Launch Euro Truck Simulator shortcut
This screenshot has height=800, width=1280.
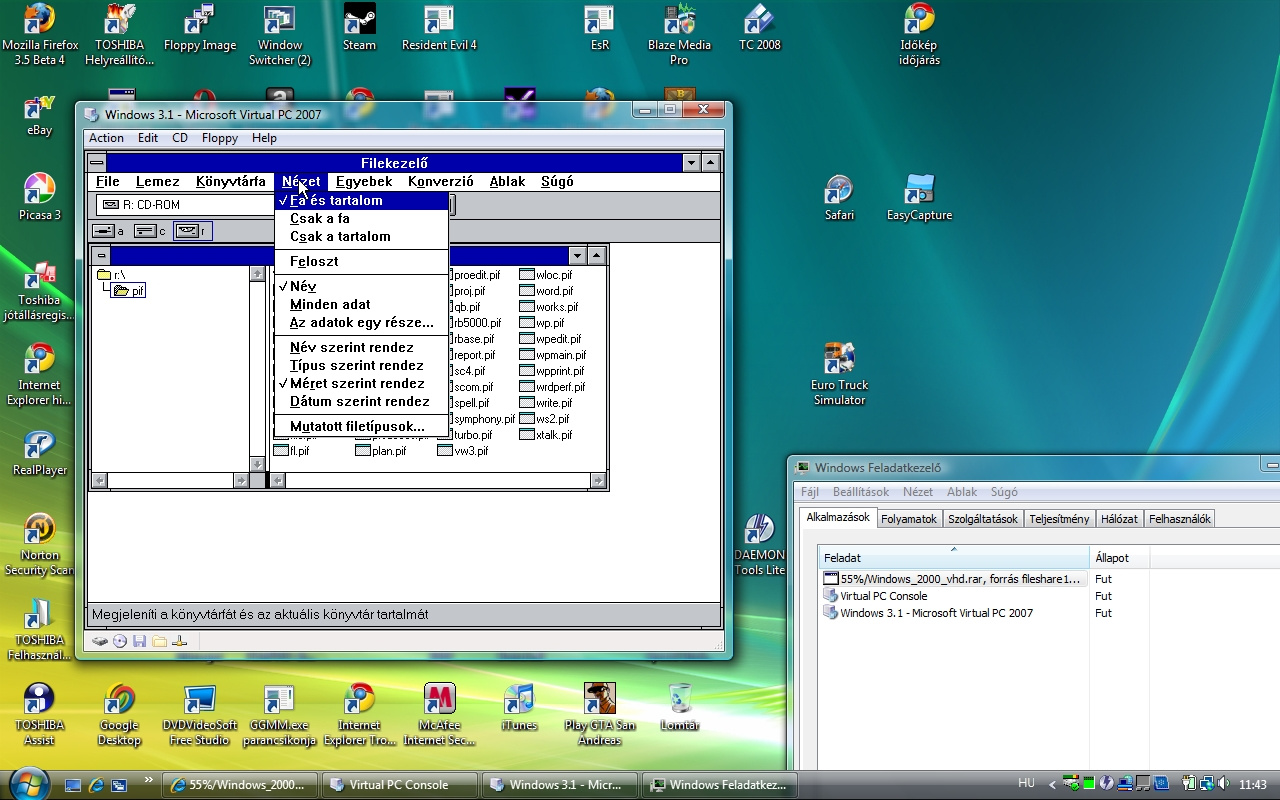(x=839, y=373)
